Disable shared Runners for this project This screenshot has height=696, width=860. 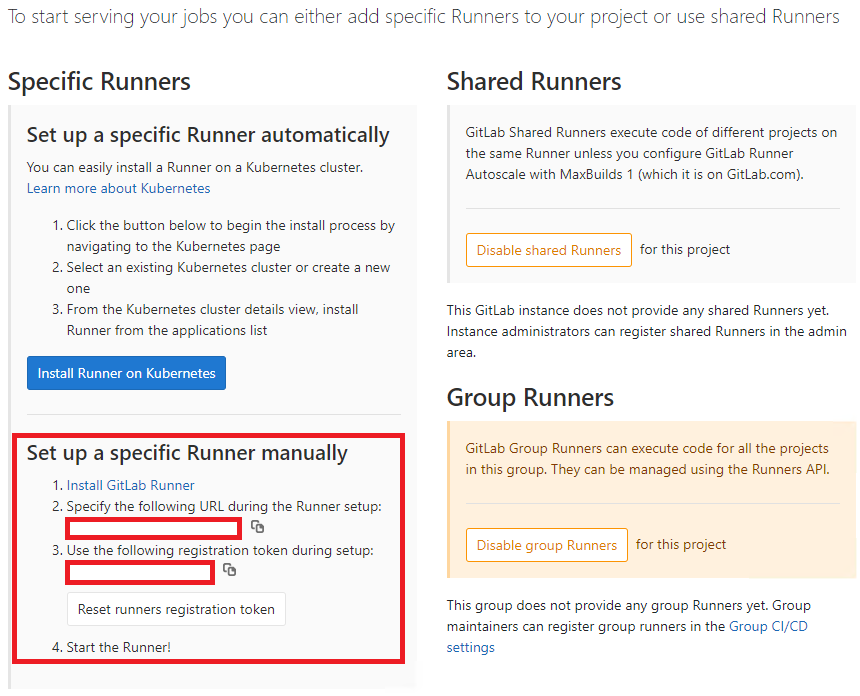tap(548, 250)
